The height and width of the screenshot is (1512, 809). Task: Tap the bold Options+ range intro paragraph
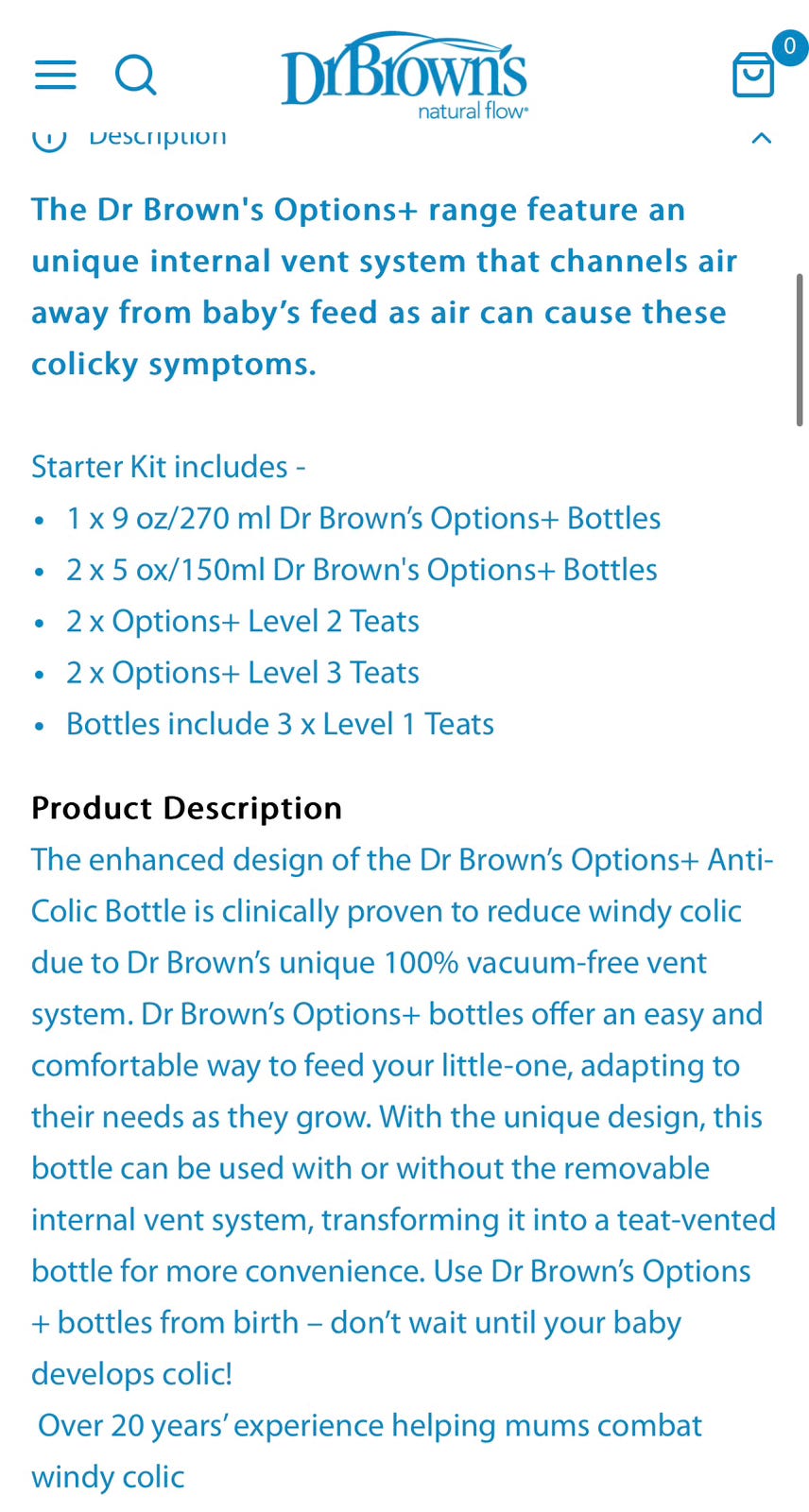pyautogui.click(x=384, y=286)
